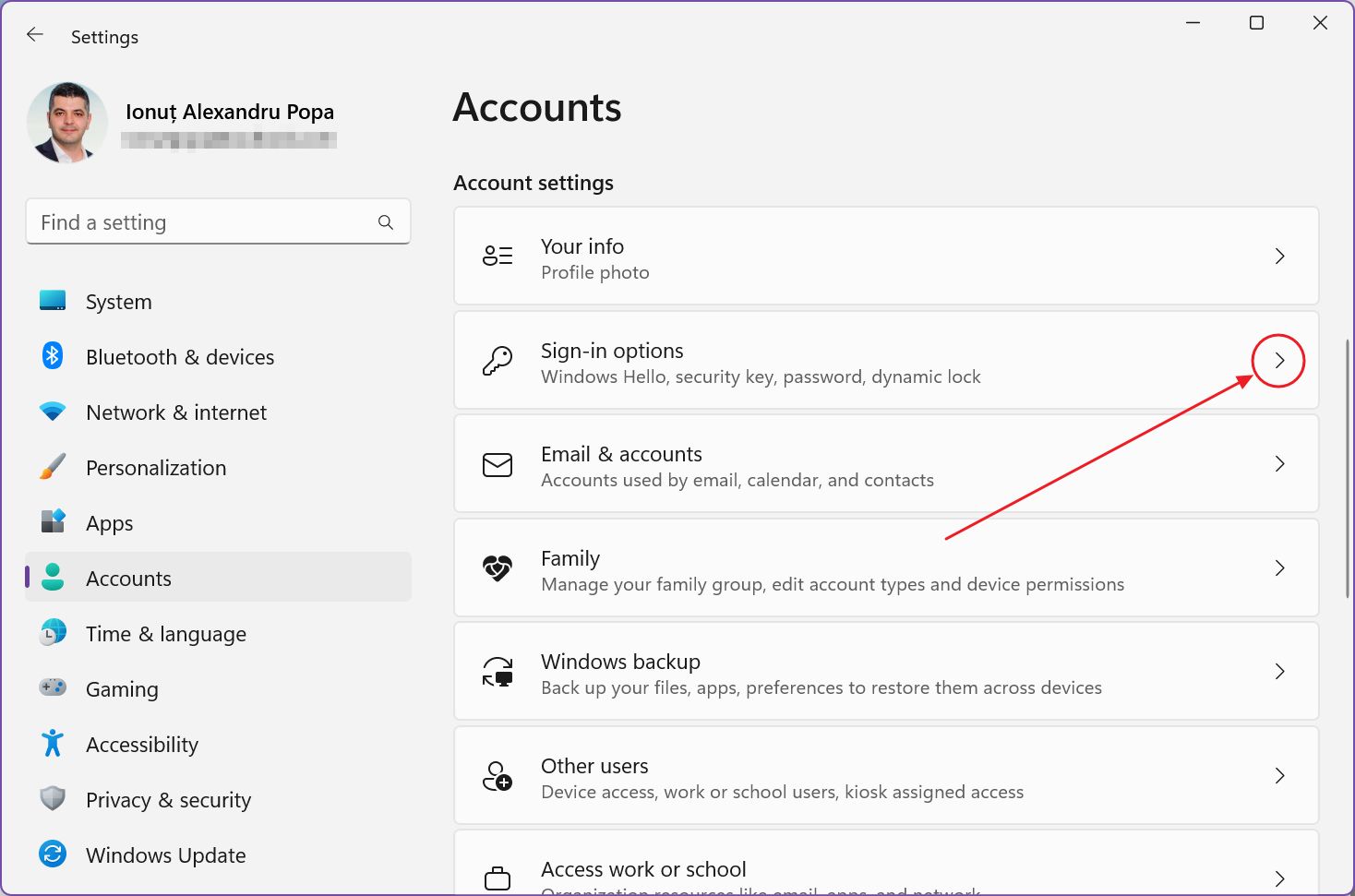Open the user profile photo
The height and width of the screenshot is (896, 1355).
[x=66, y=123]
